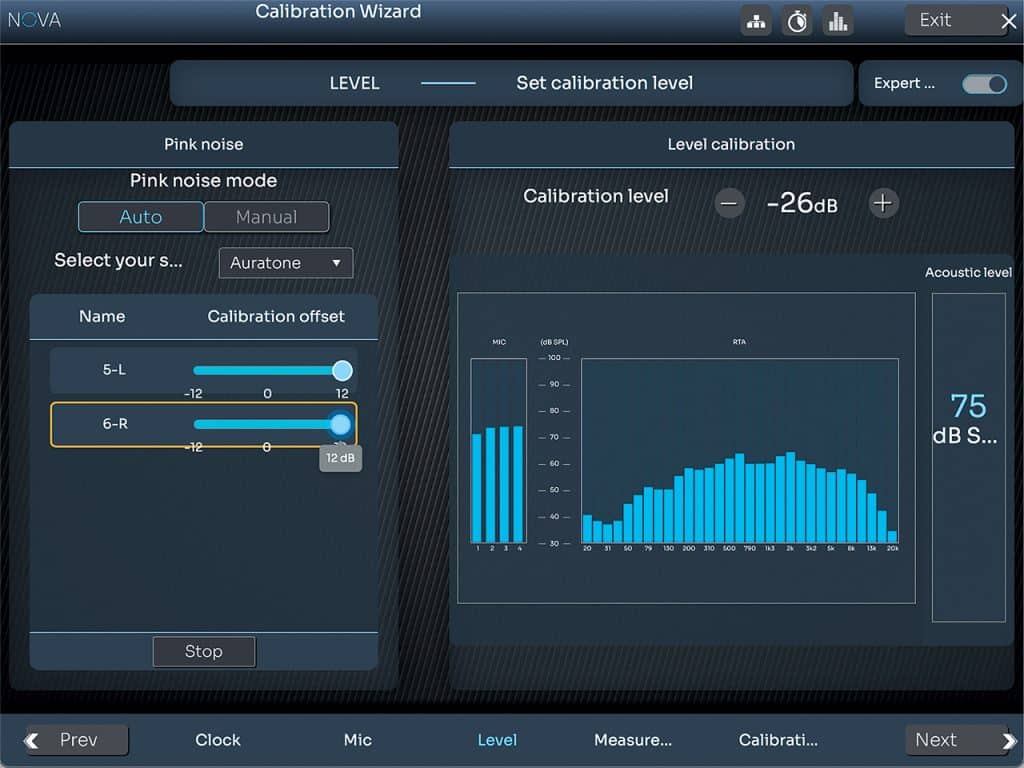Exit the Calibration Wizard
This screenshot has height=768, width=1024.
959,20
